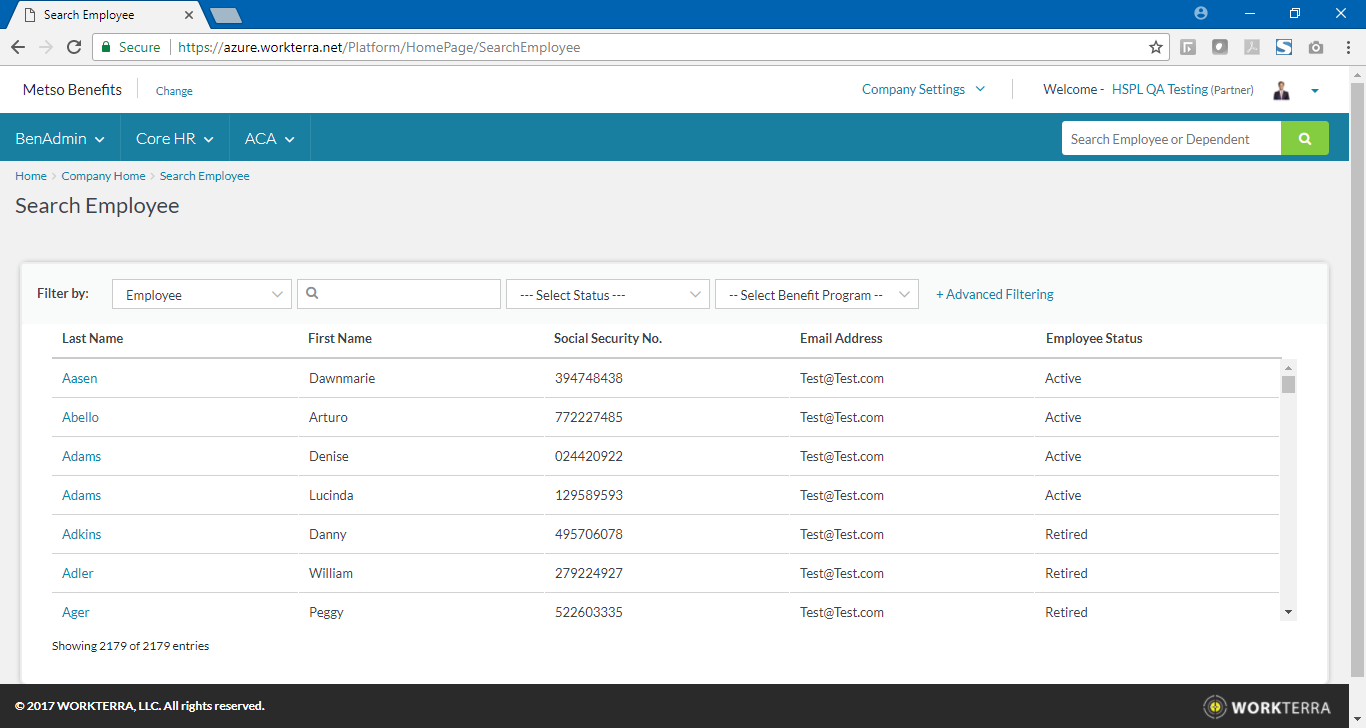Click SSN cell 394748438
The width and height of the screenshot is (1366, 728).
[589, 378]
